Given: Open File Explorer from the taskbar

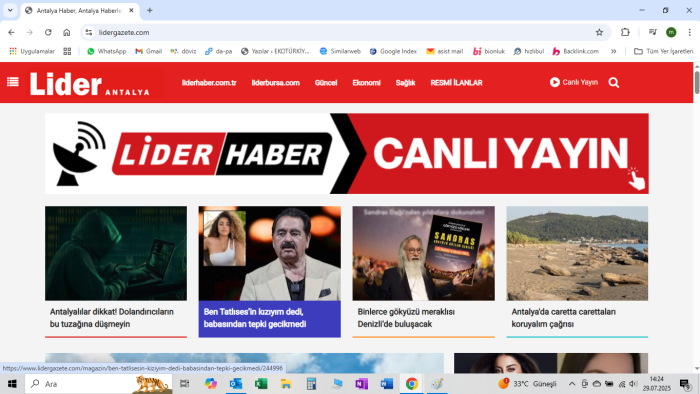Looking at the screenshot, I should 286,384.
